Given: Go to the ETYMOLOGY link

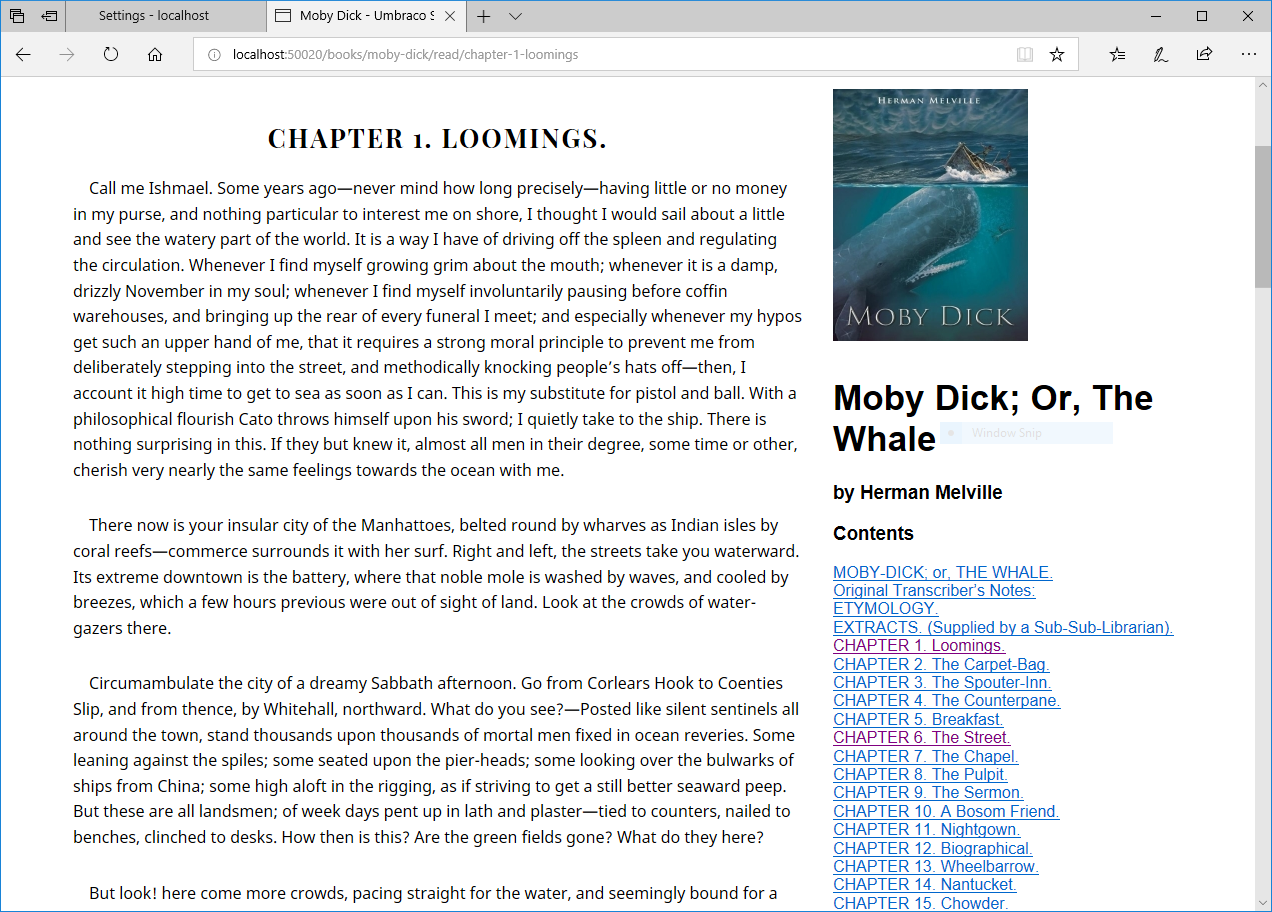Looking at the screenshot, I should tap(886, 609).
